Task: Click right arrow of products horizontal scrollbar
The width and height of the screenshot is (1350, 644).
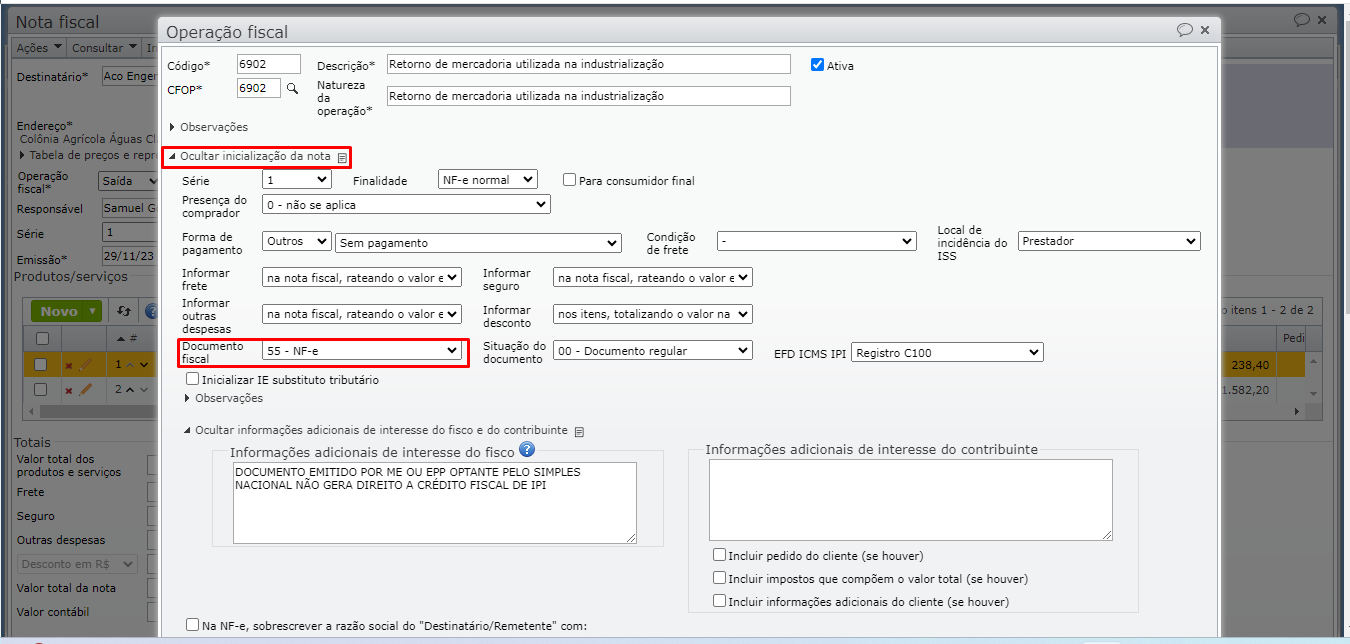Action: [1299, 411]
